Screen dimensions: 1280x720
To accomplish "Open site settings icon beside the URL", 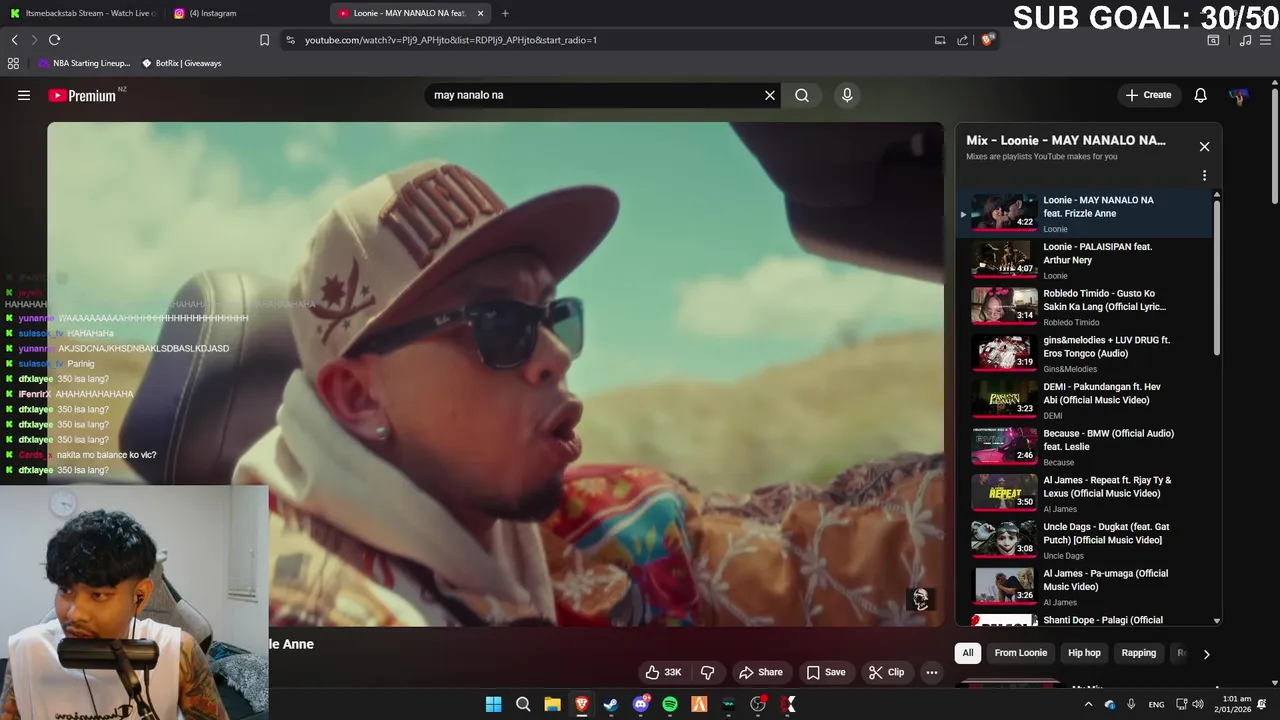I will pos(290,40).
